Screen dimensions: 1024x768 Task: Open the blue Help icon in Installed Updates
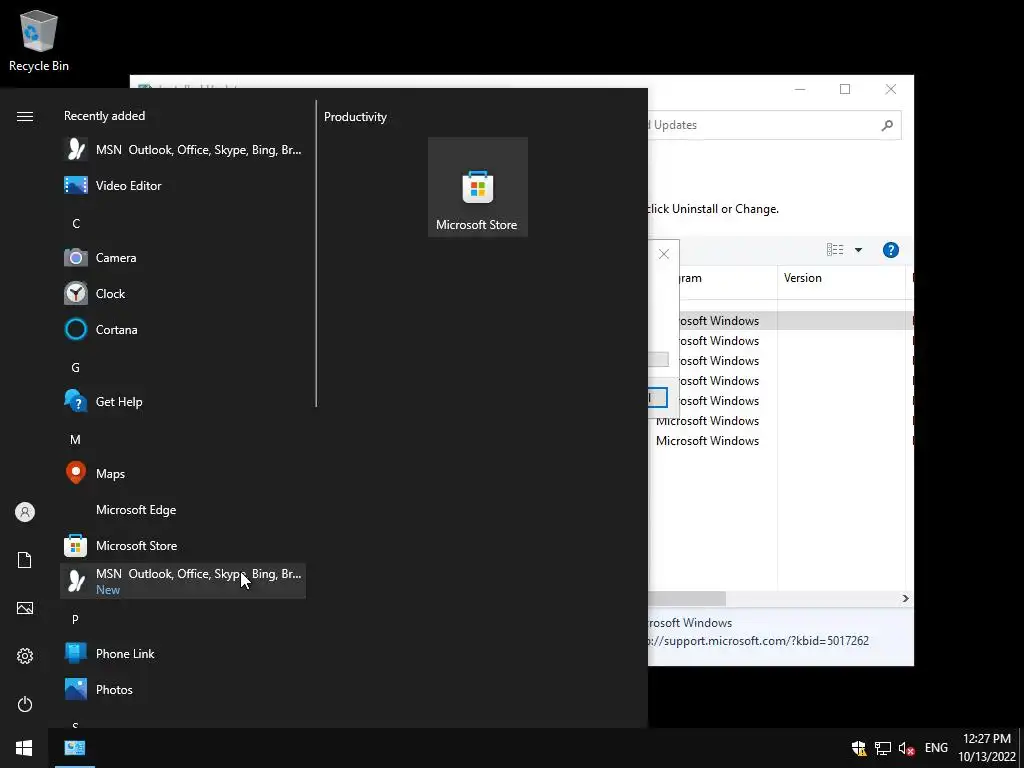point(891,250)
